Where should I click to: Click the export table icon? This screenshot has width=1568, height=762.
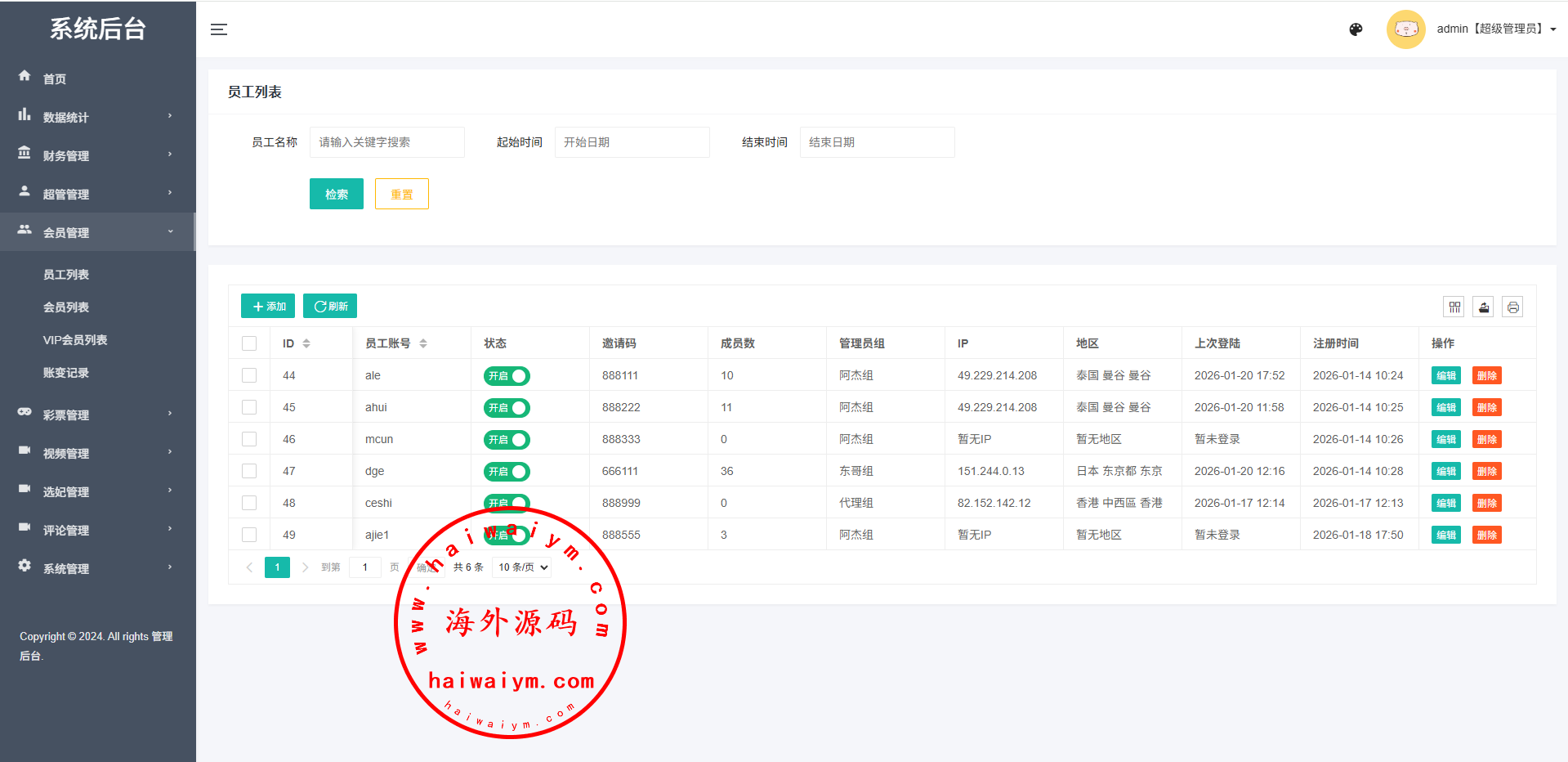pyautogui.click(x=1484, y=307)
